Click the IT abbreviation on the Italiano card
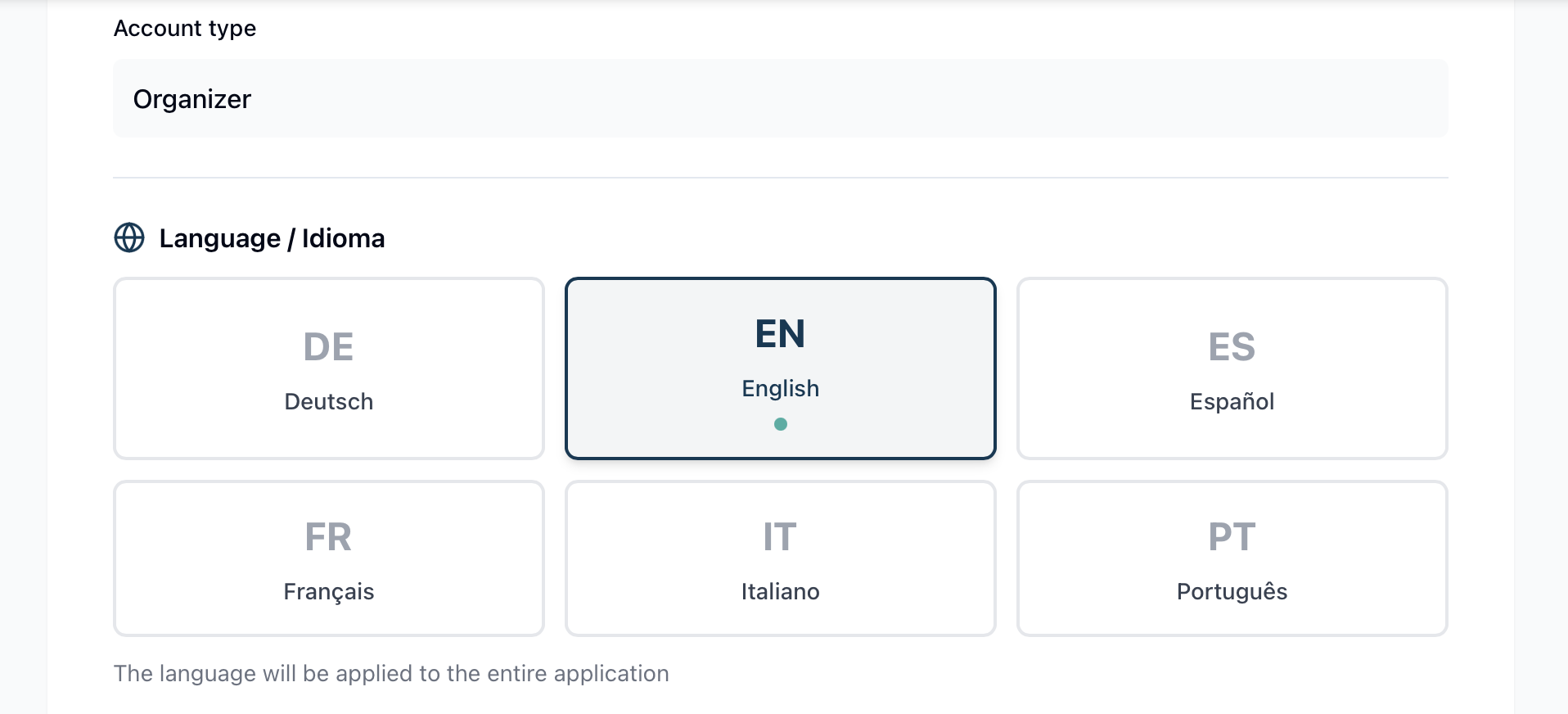The height and width of the screenshot is (714, 1568). click(x=780, y=536)
